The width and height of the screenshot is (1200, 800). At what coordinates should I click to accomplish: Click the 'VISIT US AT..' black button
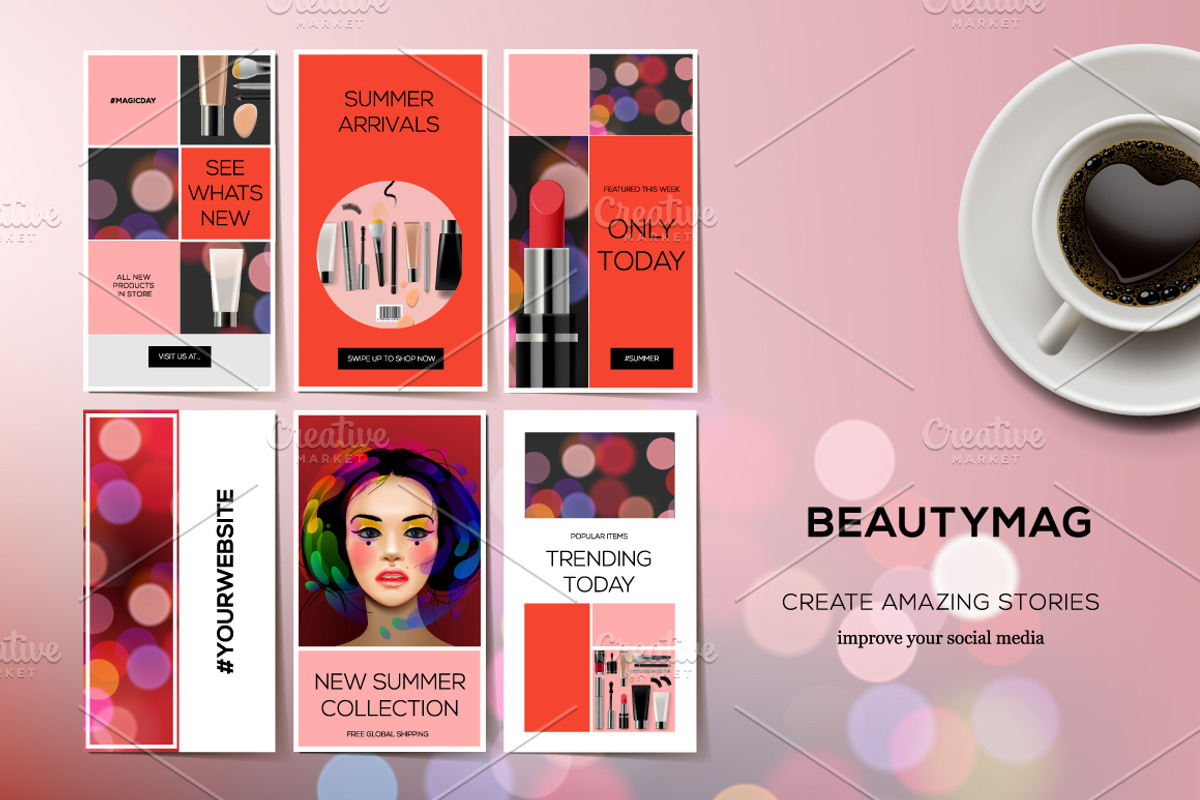pyautogui.click(x=180, y=357)
